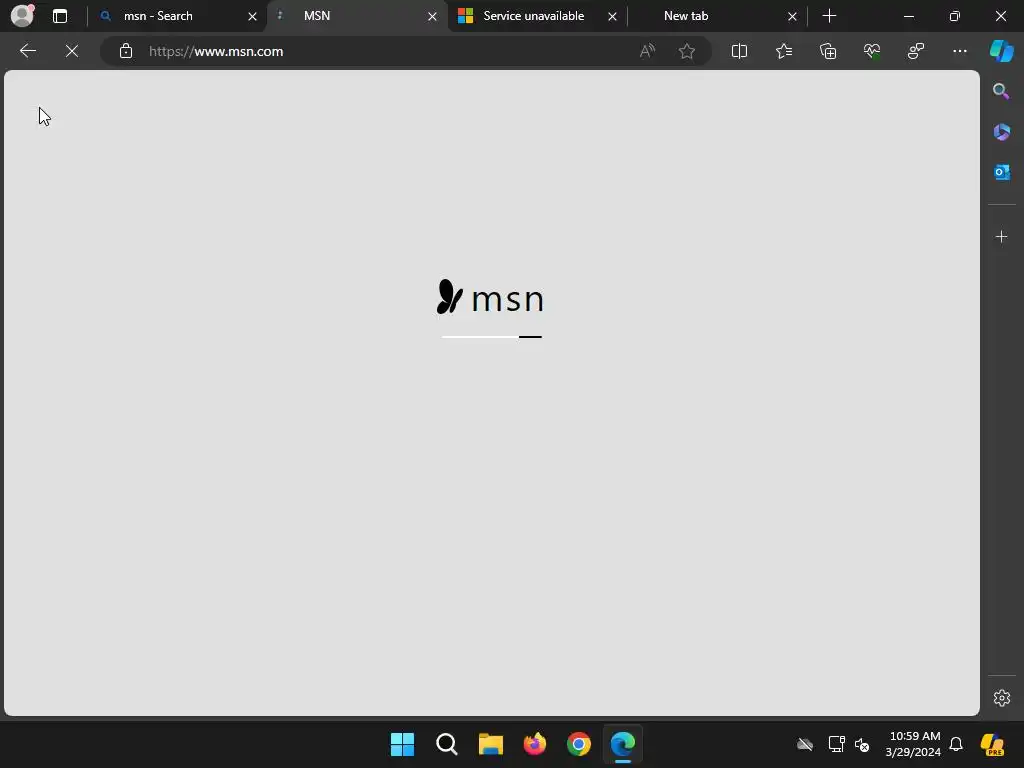This screenshot has height=768, width=1024.
Task: Open the toolbar people icon
Action: [916, 51]
